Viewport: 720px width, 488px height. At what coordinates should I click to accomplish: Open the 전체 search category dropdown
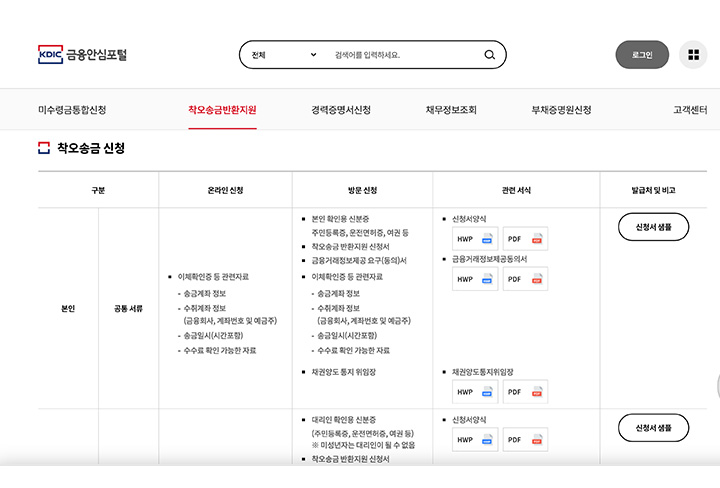284,55
